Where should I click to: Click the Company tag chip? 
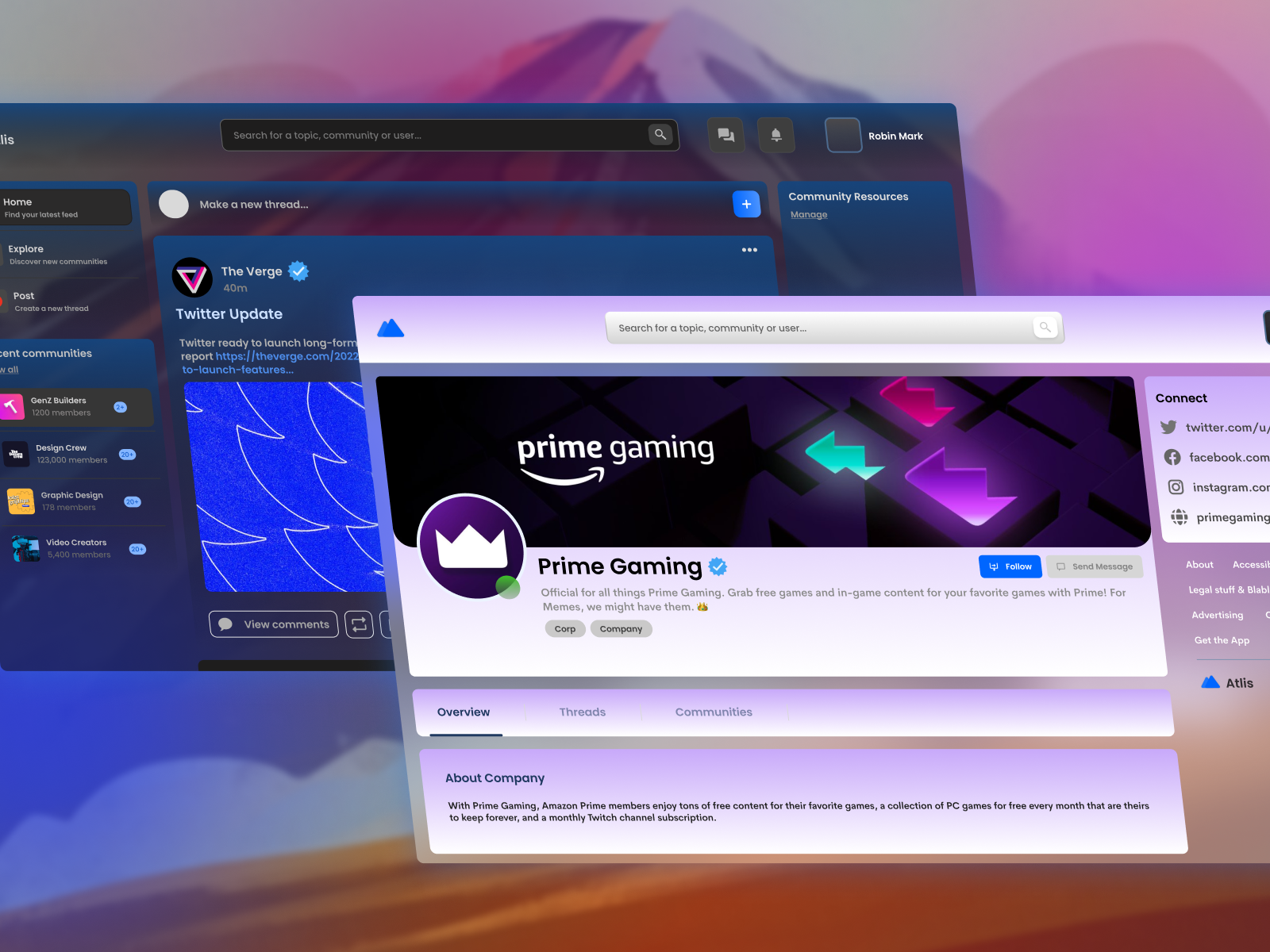(x=621, y=629)
